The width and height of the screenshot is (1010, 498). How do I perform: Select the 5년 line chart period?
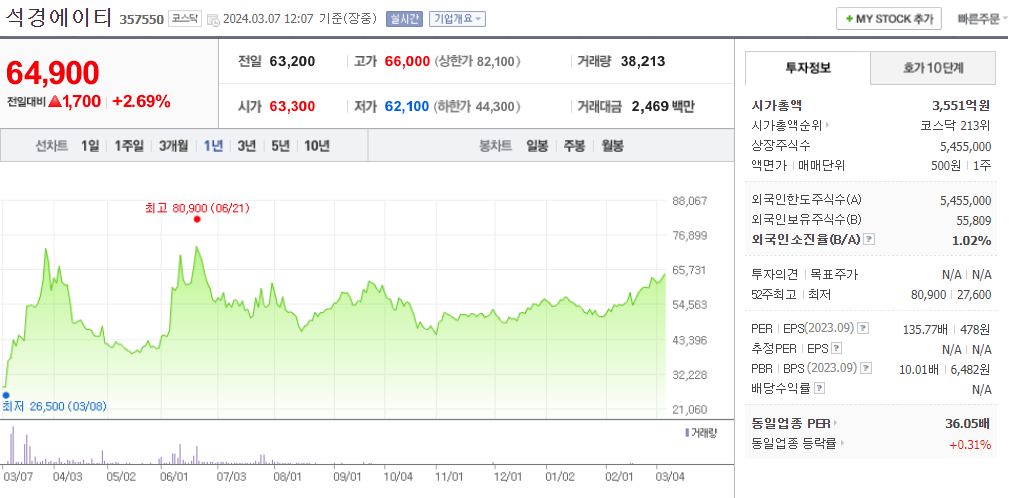280,146
